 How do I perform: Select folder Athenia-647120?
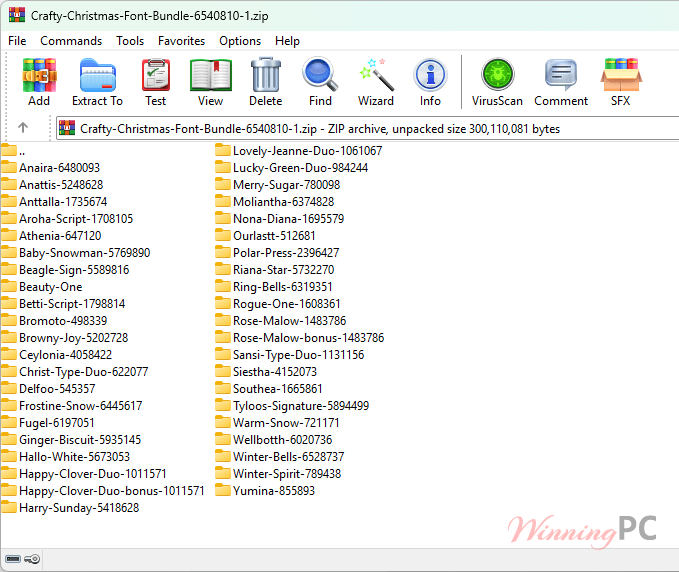tap(51, 236)
